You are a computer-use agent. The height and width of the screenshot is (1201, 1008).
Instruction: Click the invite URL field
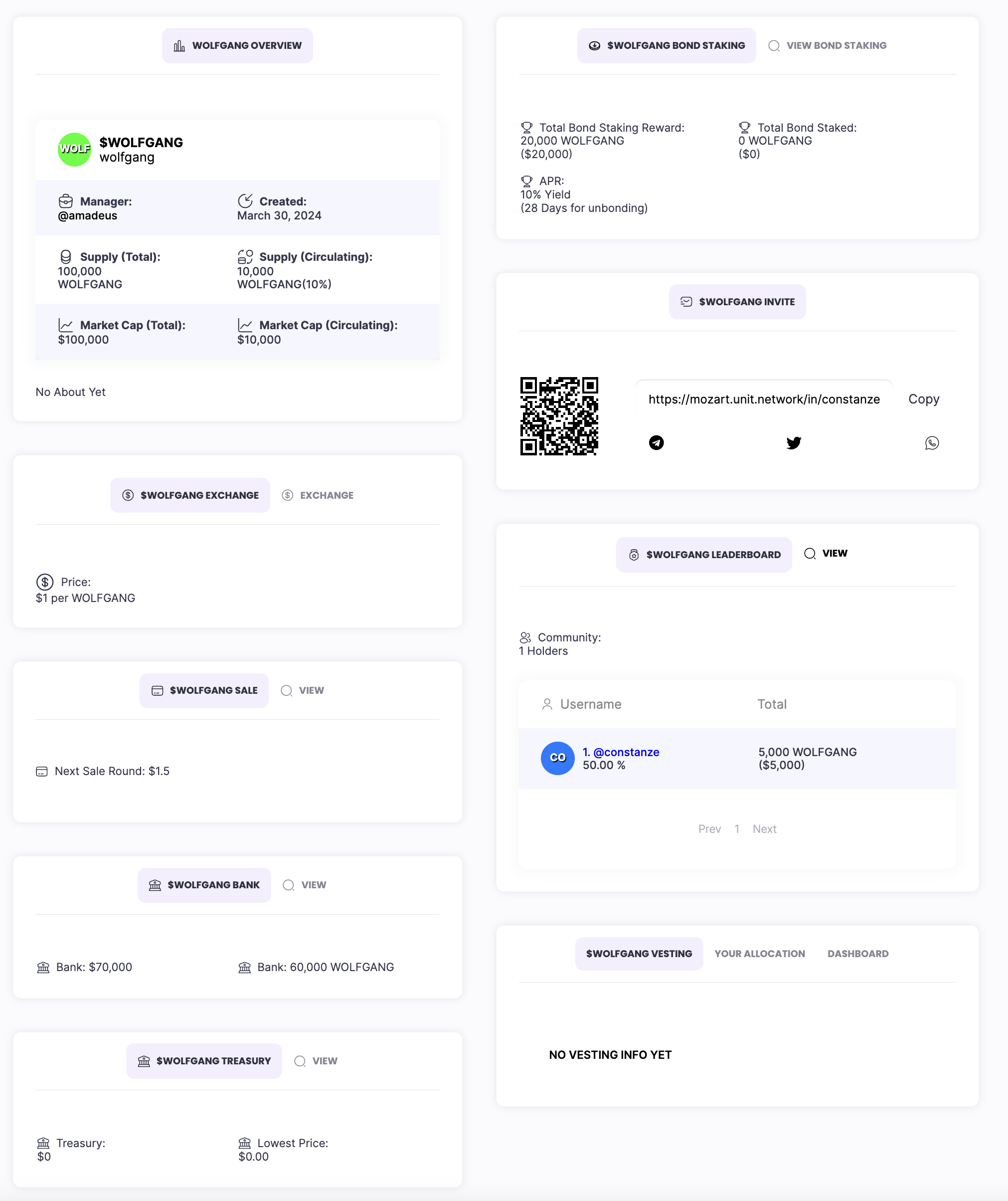[x=763, y=399]
